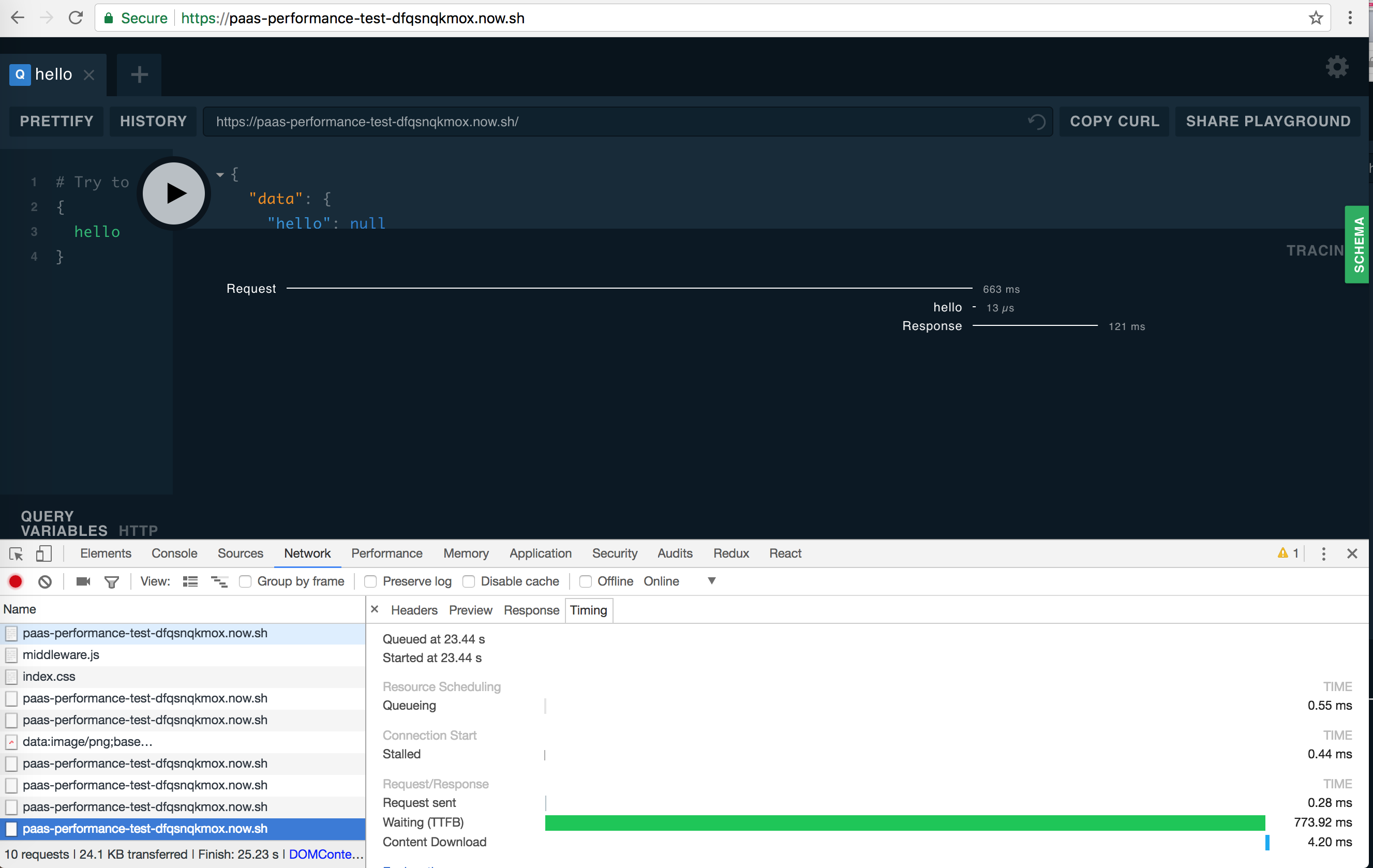Screen dimensions: 1373x868
Task: Open the network requests filter
Action: pos(112,581)
